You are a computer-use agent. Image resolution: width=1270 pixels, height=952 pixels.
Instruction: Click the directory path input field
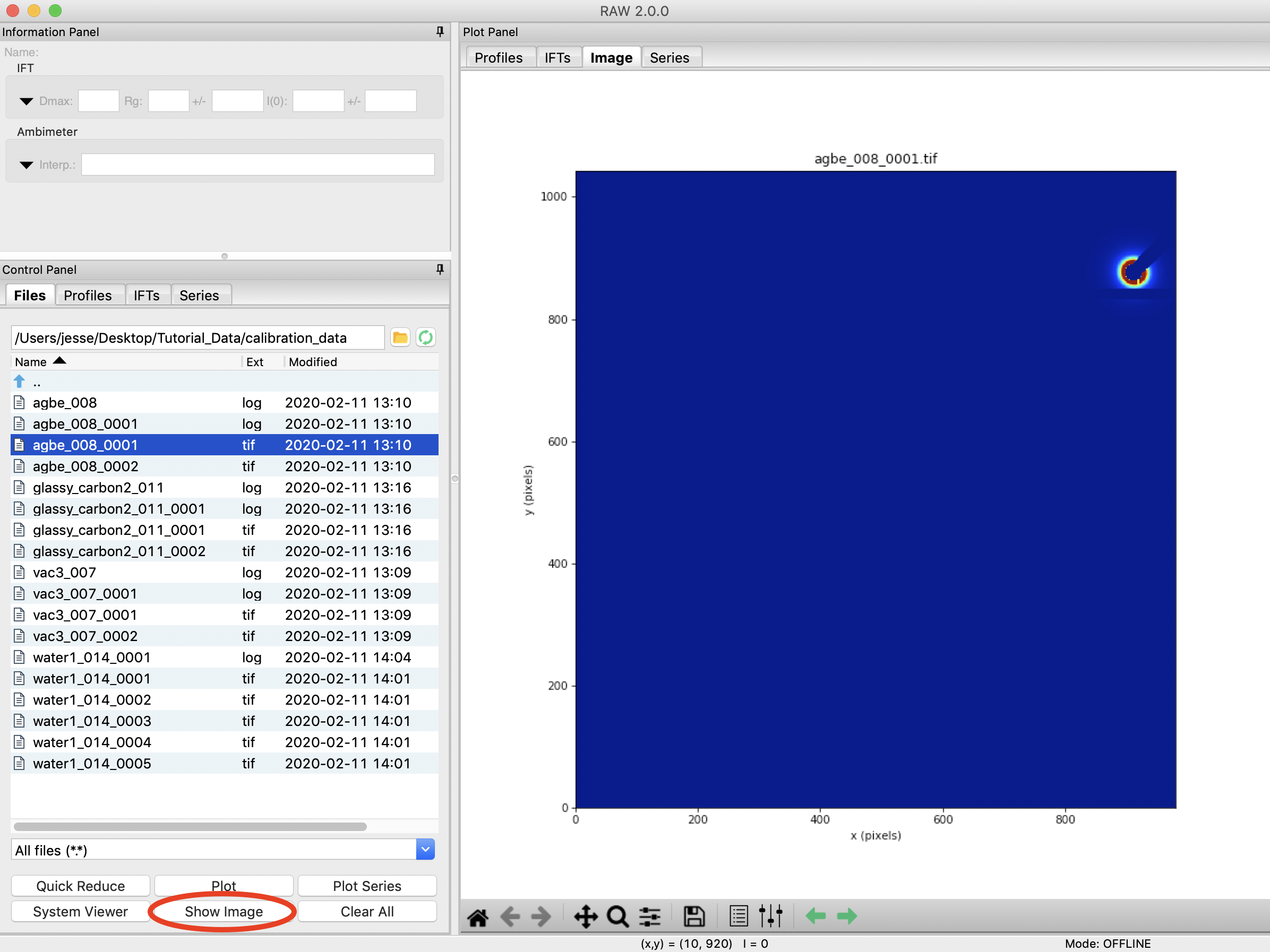click(x=198, y=337)
